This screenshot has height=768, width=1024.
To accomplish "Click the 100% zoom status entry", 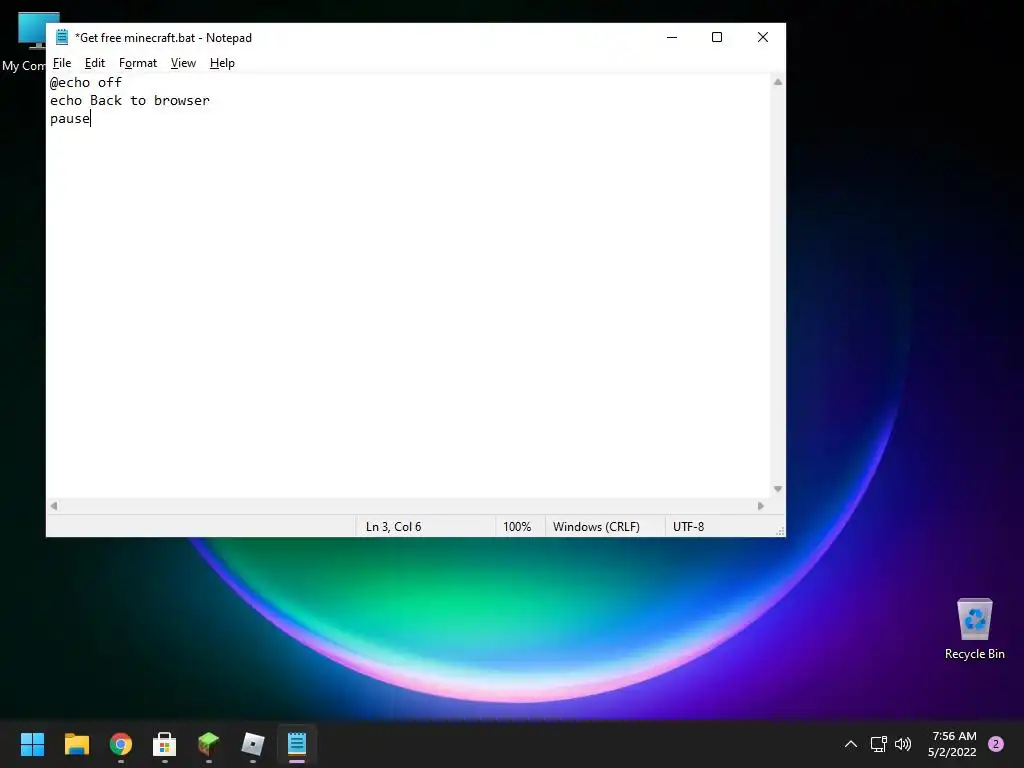I will [x=517, y=526].
